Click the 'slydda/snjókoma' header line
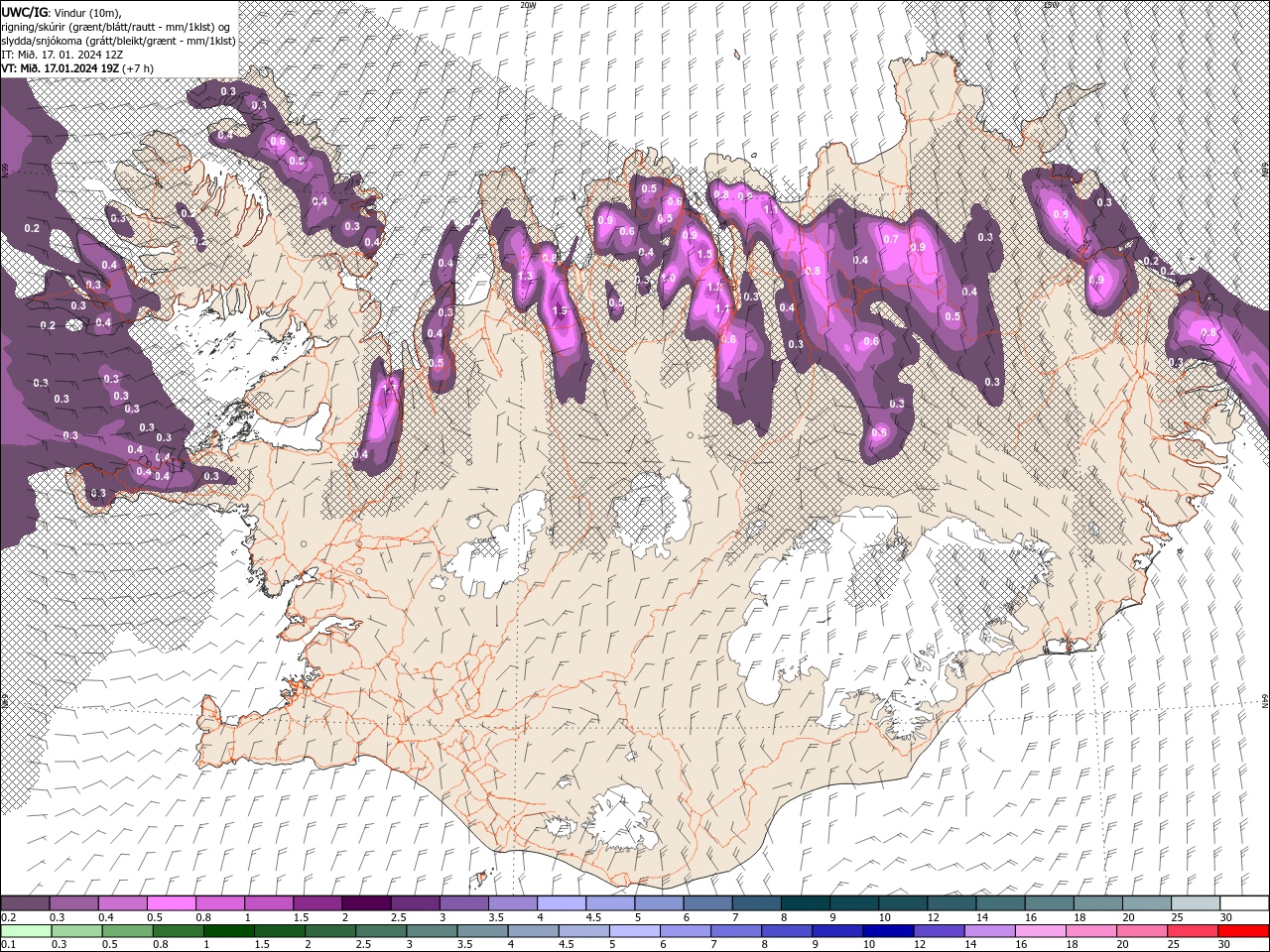Image resolution: width=1270 pixels, height=952 pixels. (x=116, y=41)
